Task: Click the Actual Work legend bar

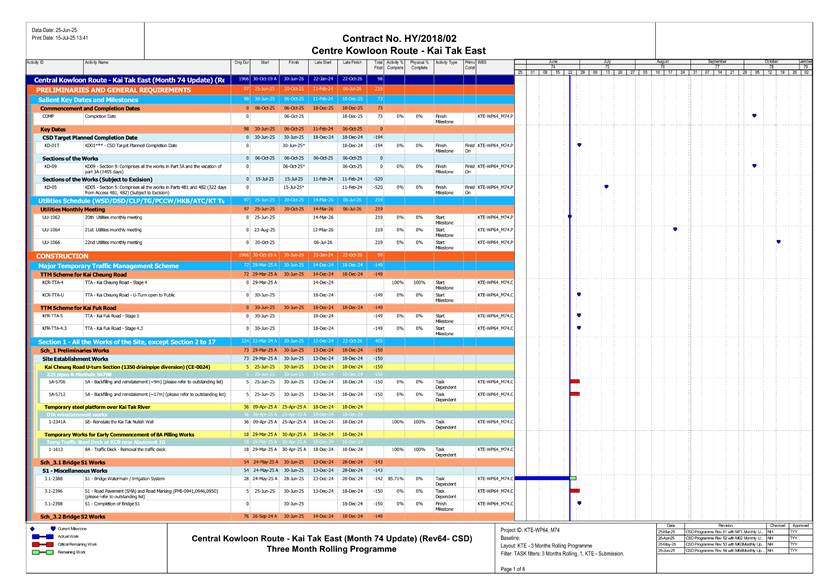Action: pyautogui.click(x=39, y=536)
